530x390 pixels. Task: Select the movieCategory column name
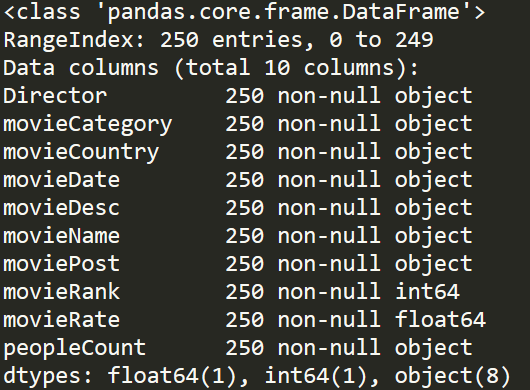[x=88, y=125]
